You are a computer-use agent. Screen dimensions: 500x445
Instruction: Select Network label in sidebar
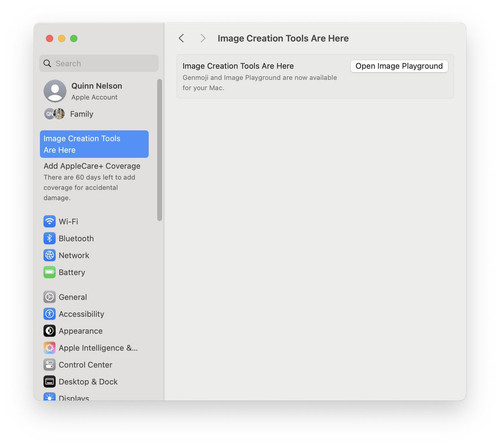[74, 255]
